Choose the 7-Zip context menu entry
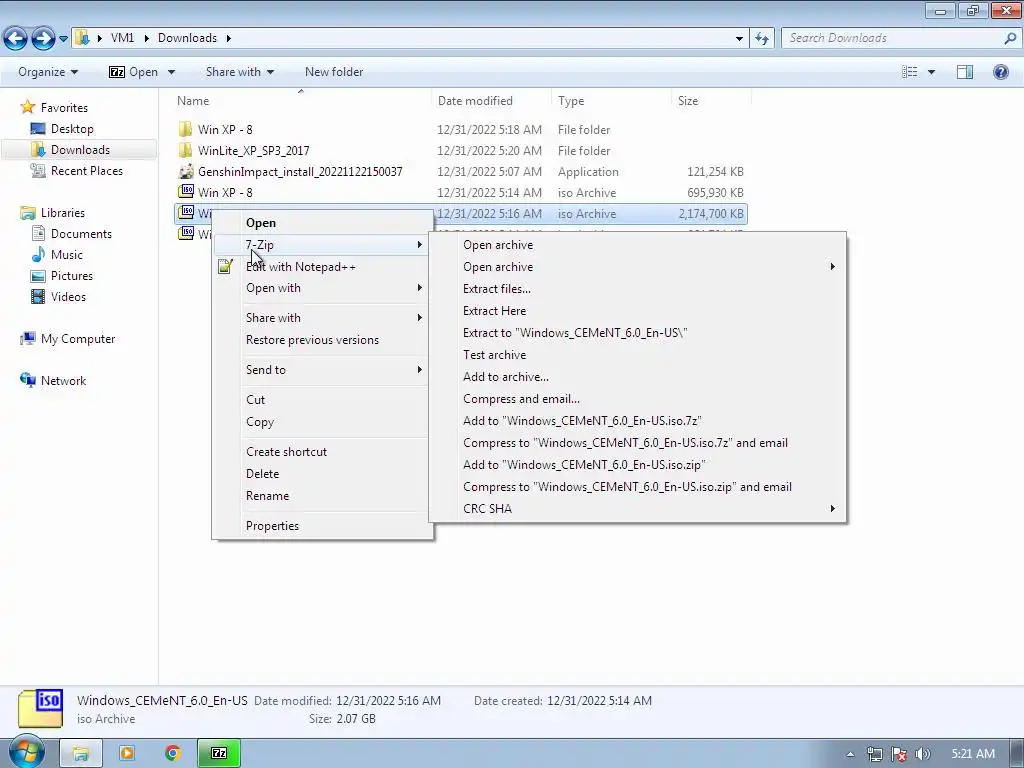Viewport: 1024px width, 768px height. click(323, 245)
